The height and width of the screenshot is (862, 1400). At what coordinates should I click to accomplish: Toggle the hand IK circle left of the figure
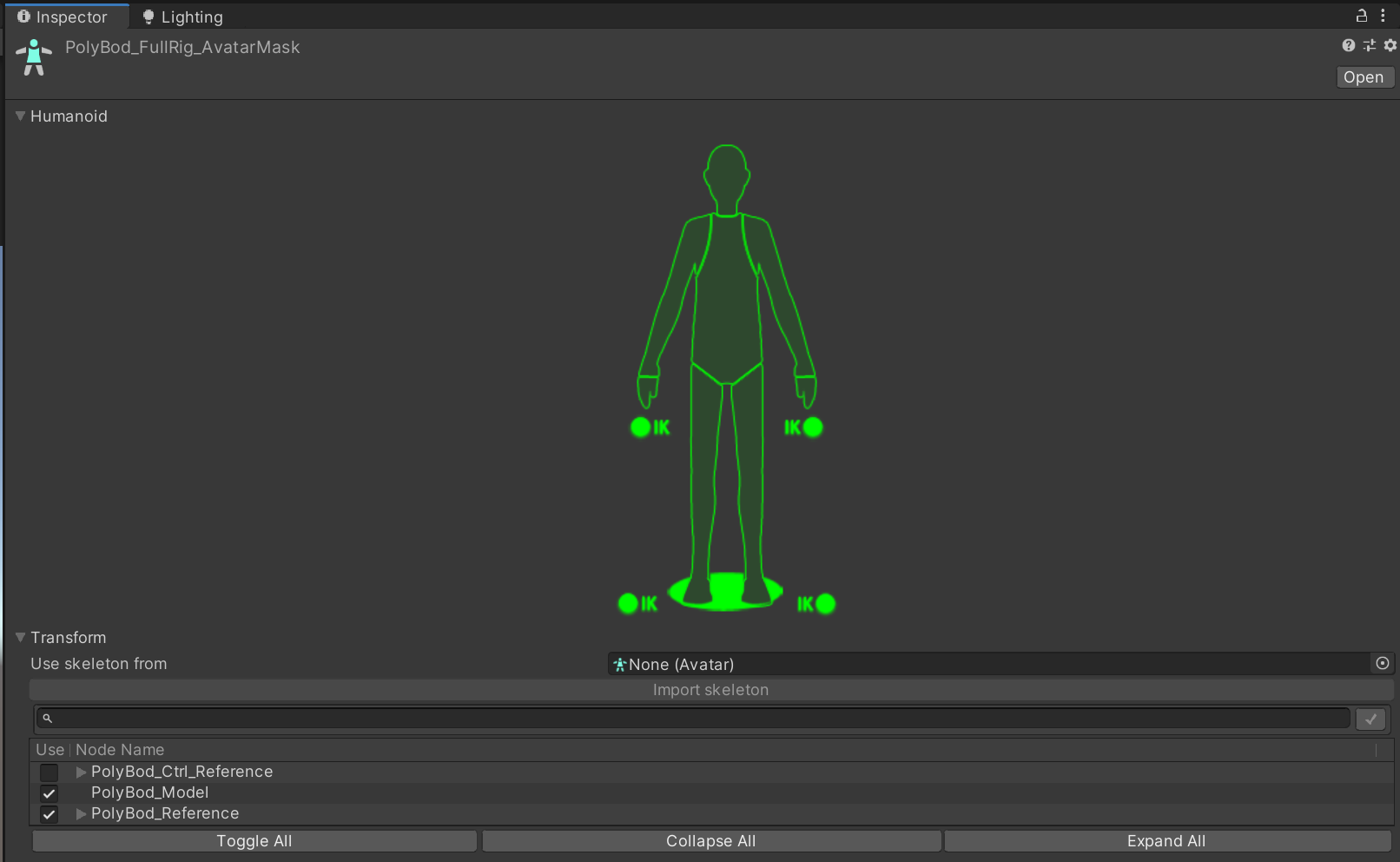click(x=640, y=427)
